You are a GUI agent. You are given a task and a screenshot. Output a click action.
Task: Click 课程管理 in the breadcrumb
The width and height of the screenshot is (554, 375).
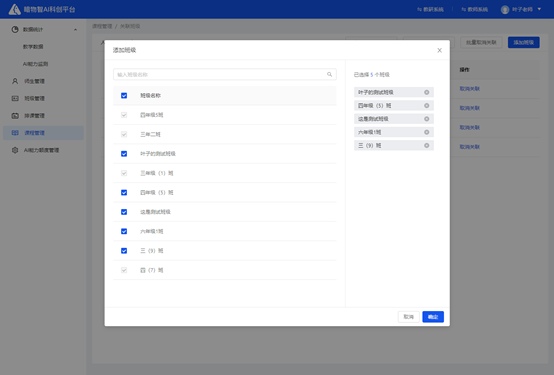point(102,26)
